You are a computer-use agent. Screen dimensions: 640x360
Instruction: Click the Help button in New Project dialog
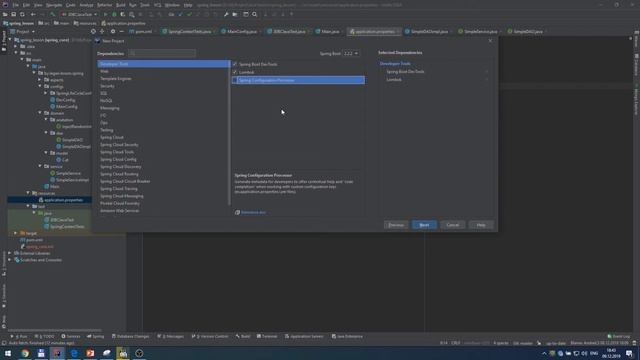pyautogui.click(x=481, y=225)
